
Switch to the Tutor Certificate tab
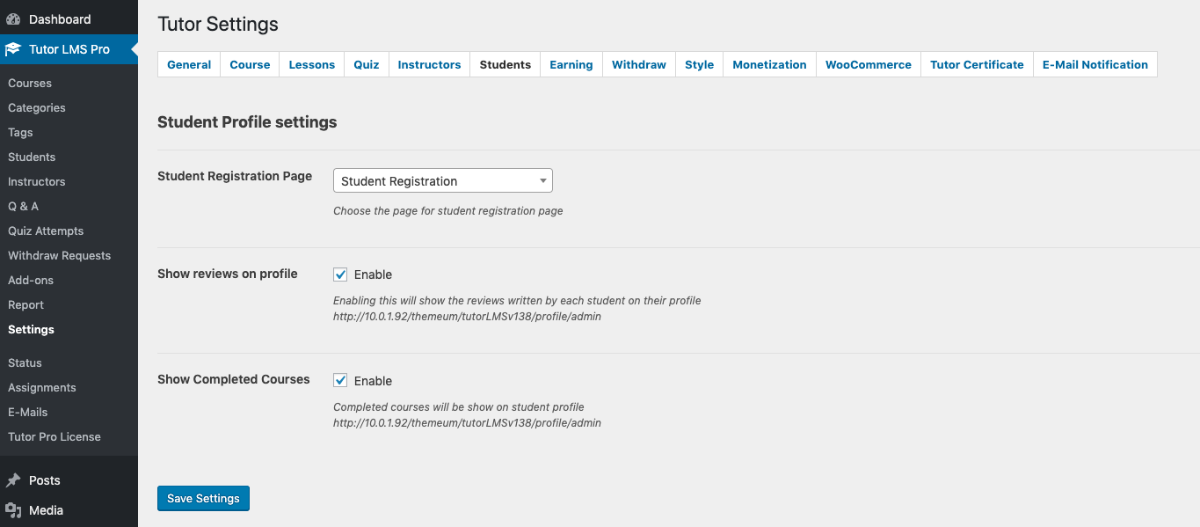977,64
